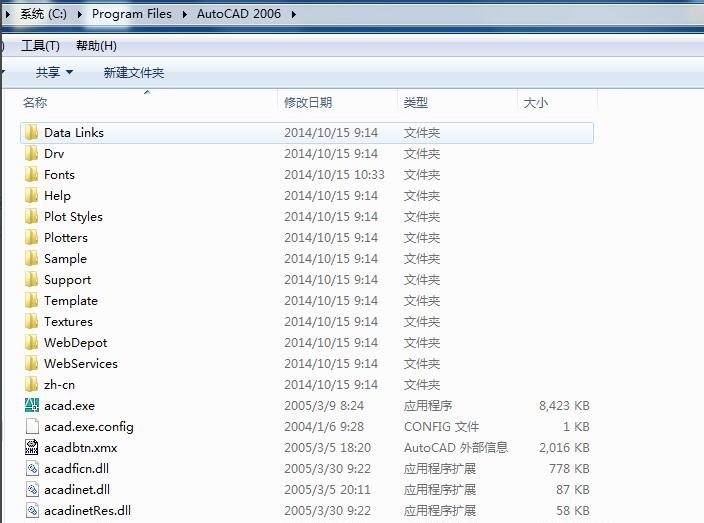
Task: Go to 系统 (C:) in the address bar
Action: [x=44, y=14]
